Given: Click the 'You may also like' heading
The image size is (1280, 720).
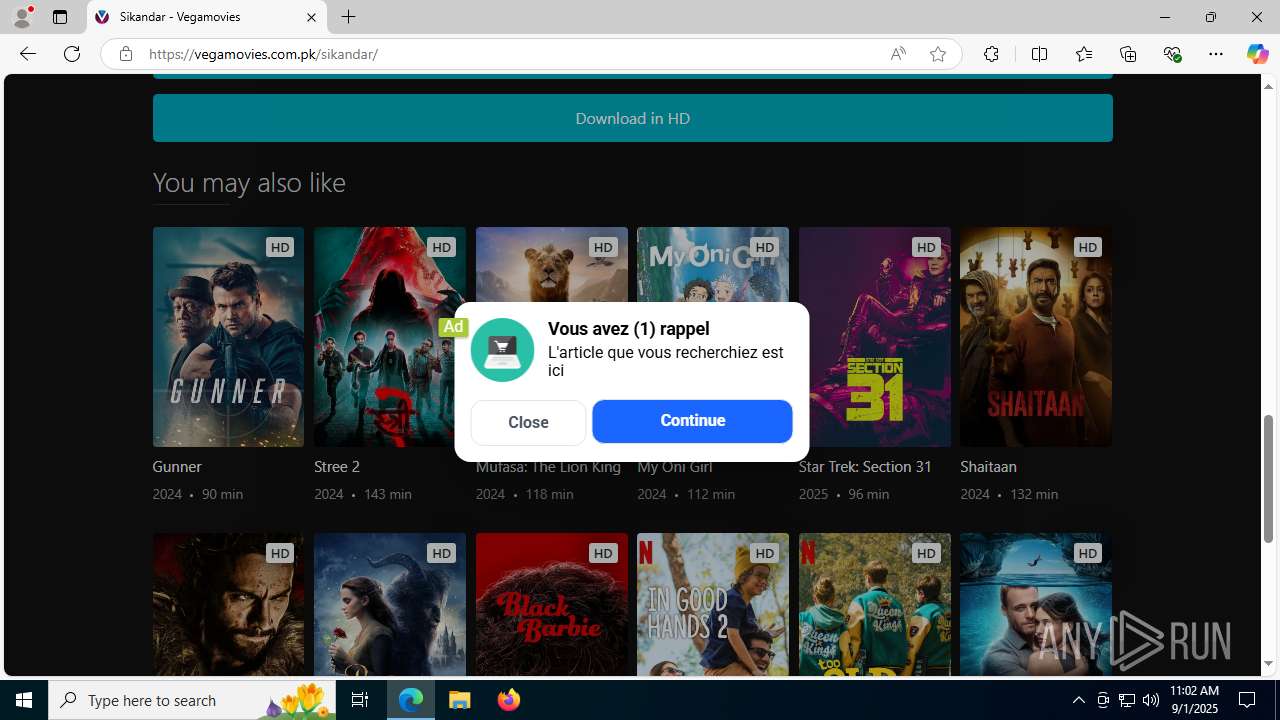Looking at the screenshot, I should click(249, 182).
